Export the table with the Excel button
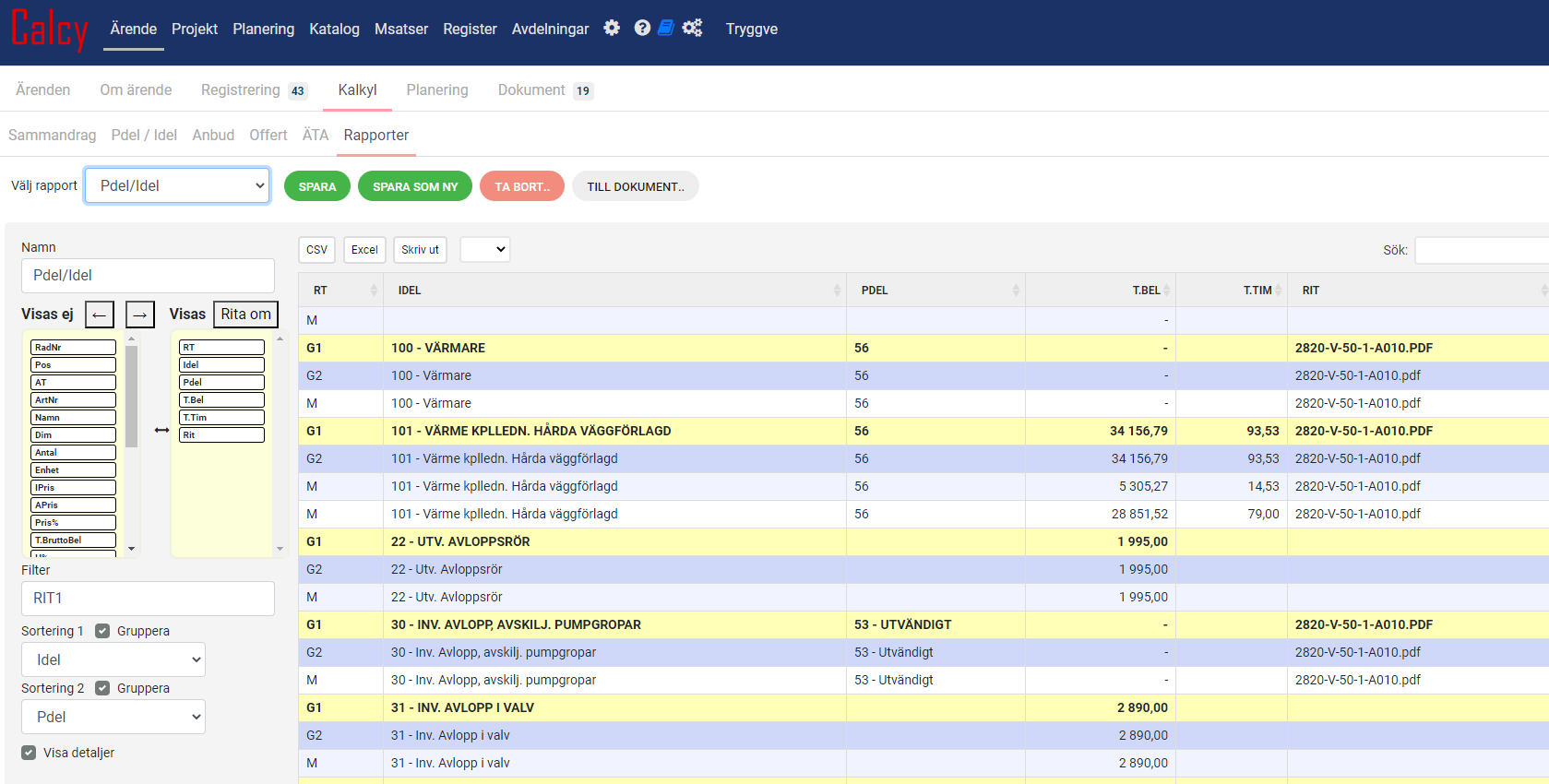The image size is (1549, 784). coord(364,250)
